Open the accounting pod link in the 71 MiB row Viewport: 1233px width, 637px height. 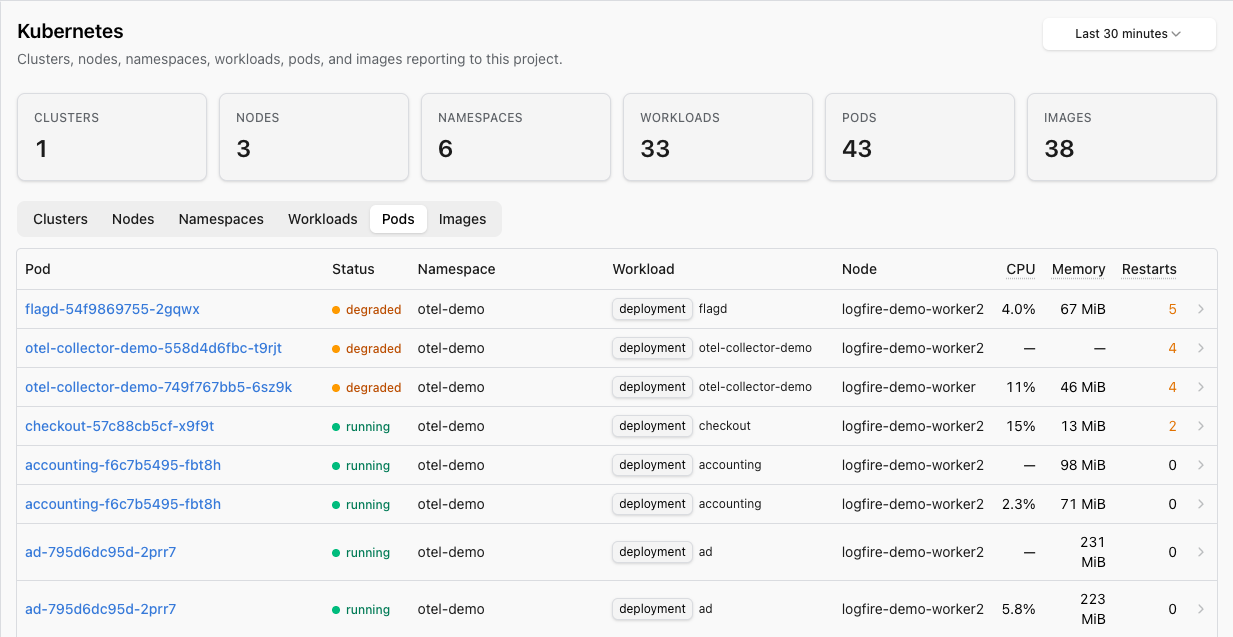pyautogui.click(x=123, y=504)
